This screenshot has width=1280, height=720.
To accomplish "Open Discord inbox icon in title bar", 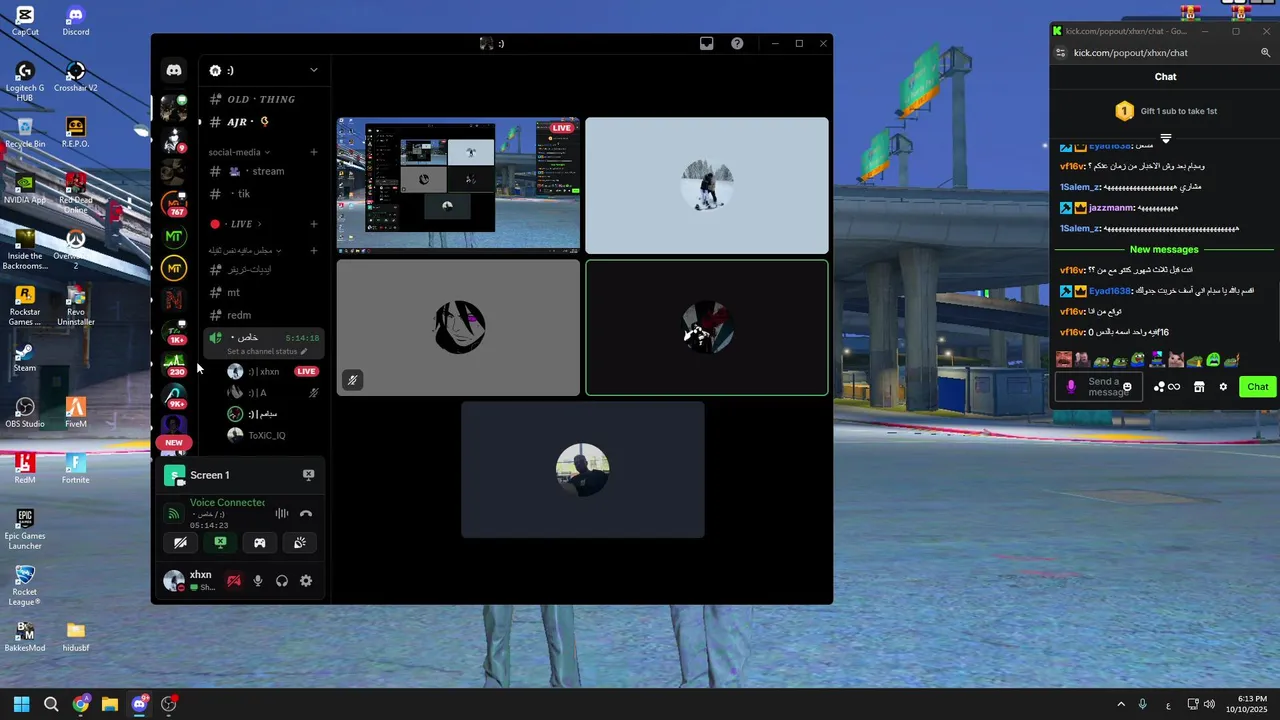I will (x=706, y=44).
